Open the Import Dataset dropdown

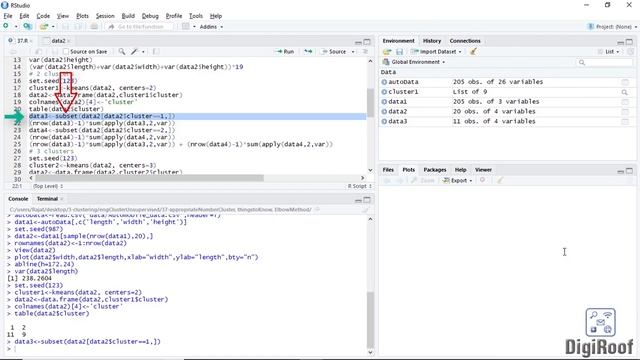436,52
